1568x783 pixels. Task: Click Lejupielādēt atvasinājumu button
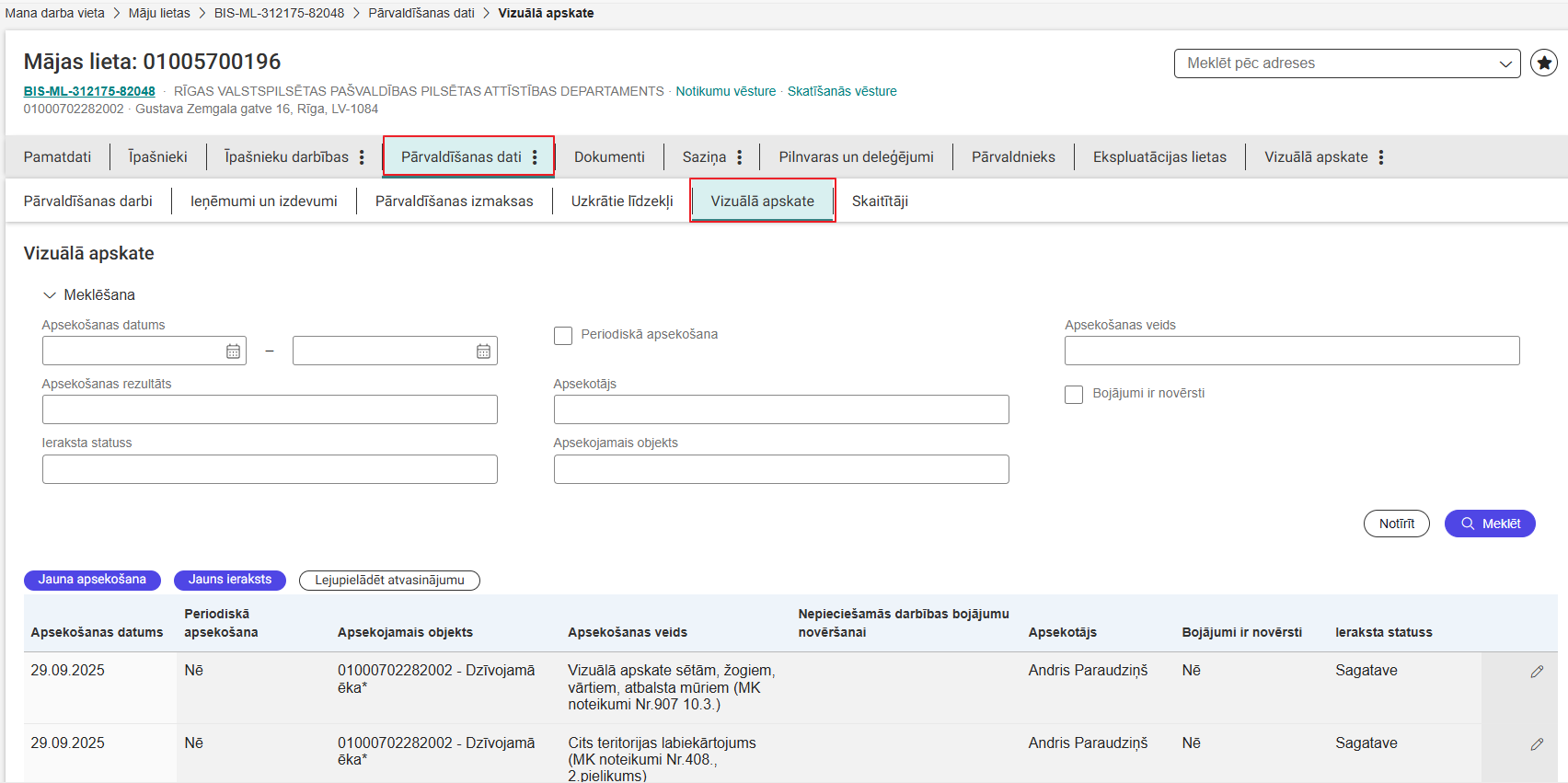coord(389,581)
